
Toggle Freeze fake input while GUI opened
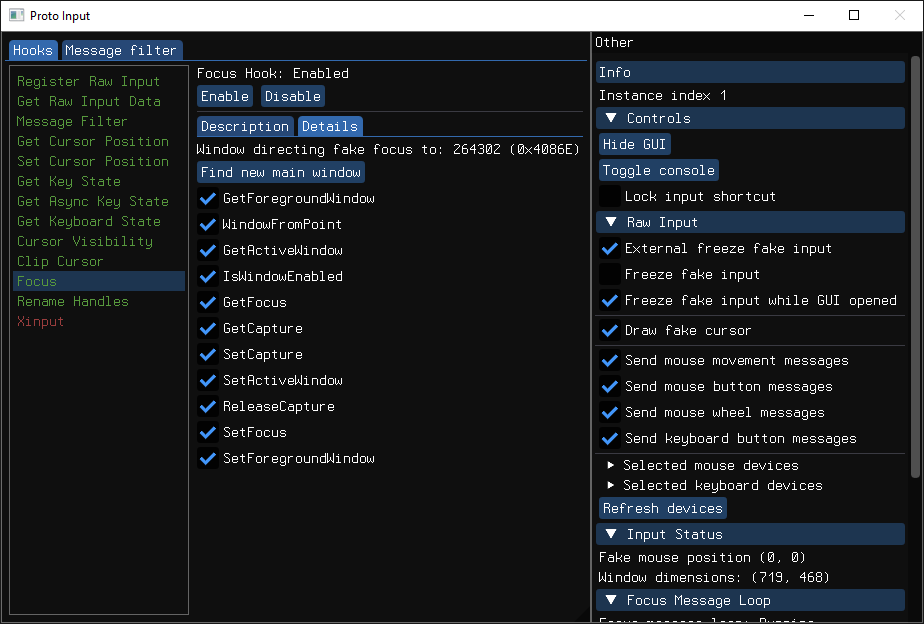coord(609,300)
